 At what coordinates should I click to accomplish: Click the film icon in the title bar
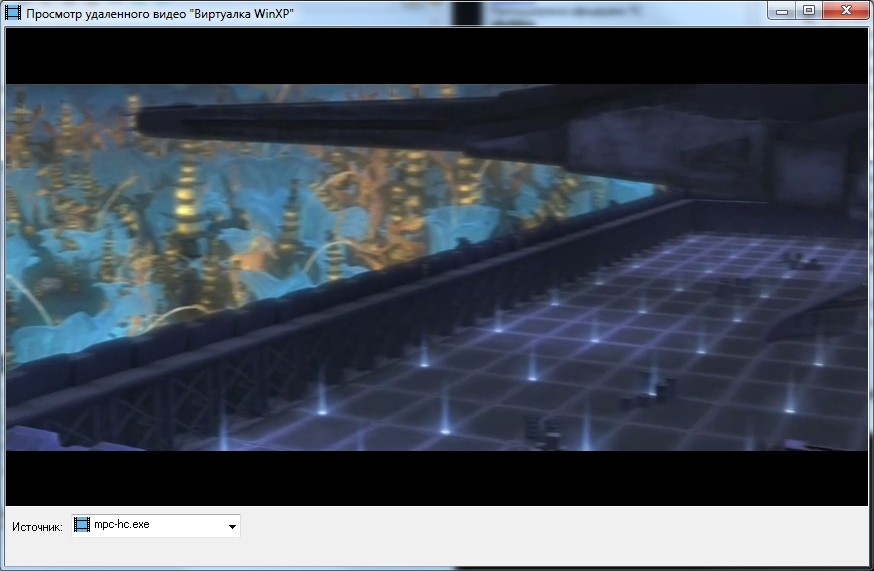(x=13, y=13)
